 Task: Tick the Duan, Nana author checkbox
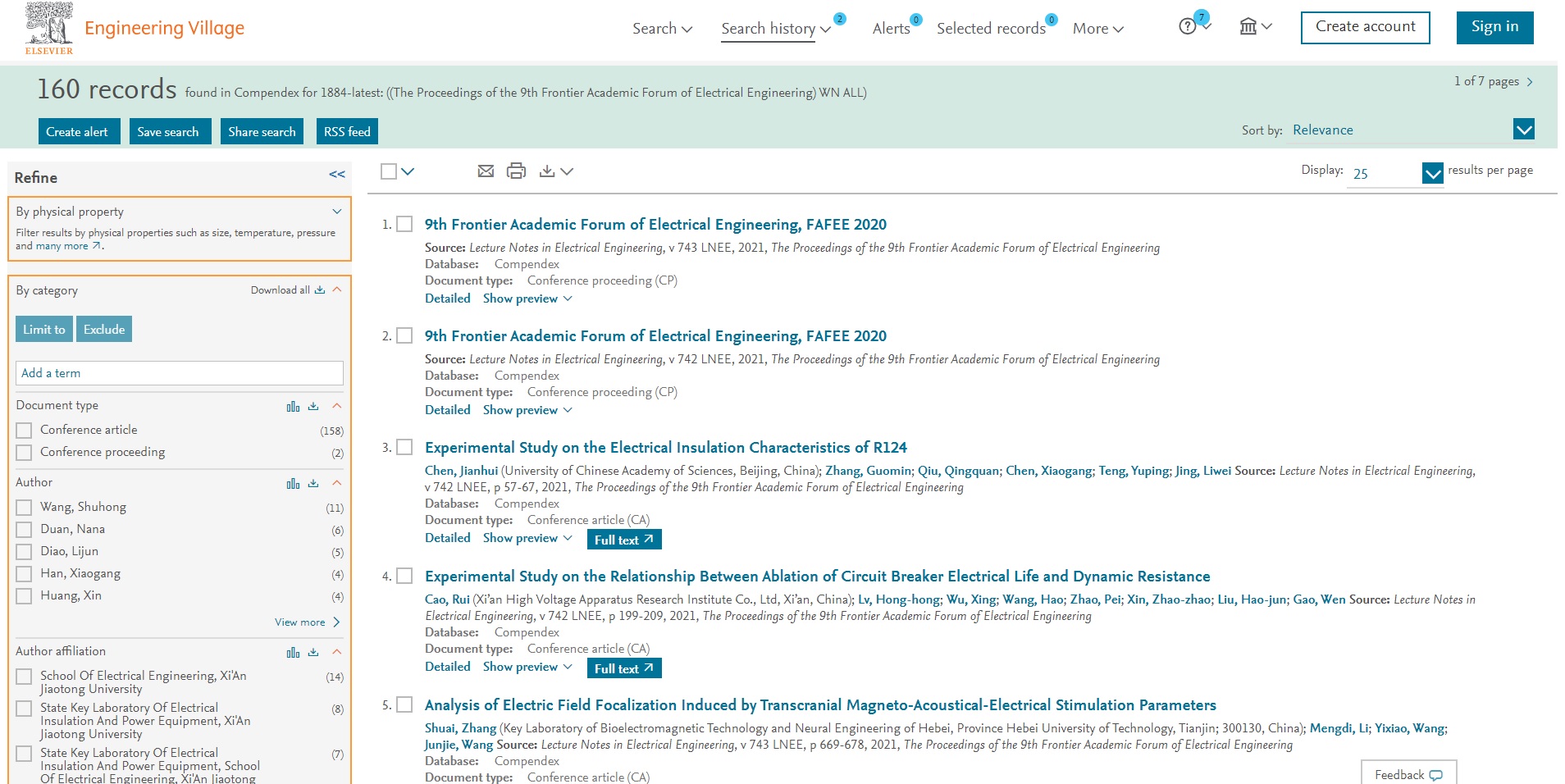pyautogui.click(x=24, y=530)
